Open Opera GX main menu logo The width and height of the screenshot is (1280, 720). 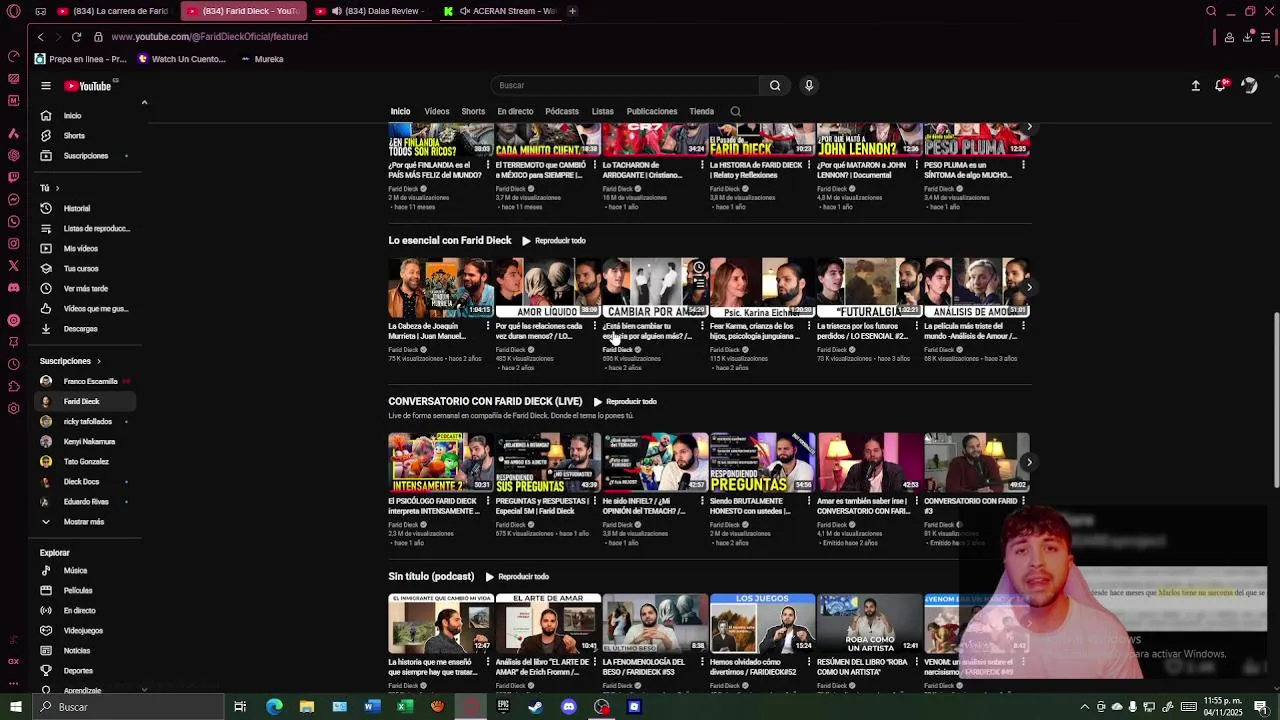pos(13,12)
